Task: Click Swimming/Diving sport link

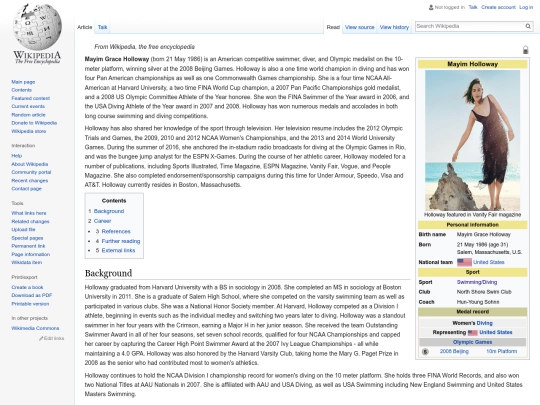Action: (x=477, y=282)
